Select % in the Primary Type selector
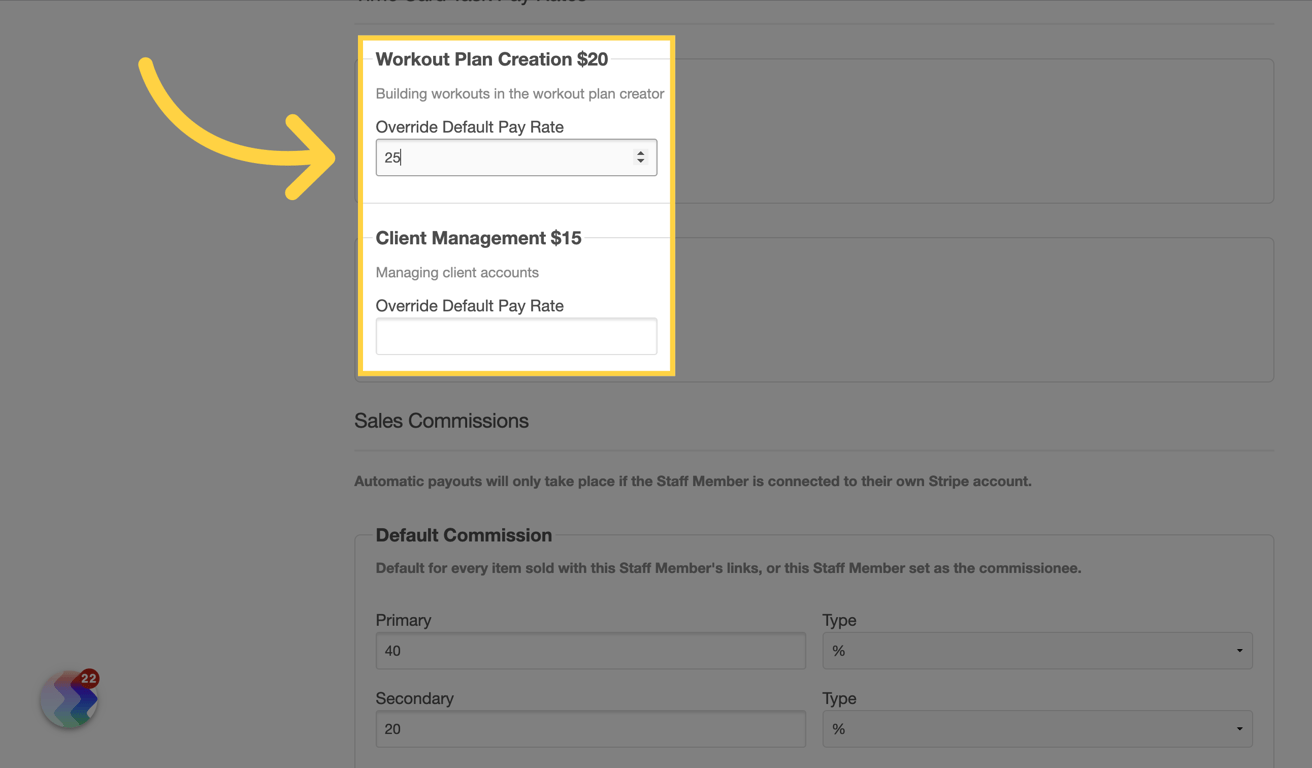Viewport: 1312px width, 768px height. tap(1037, 650)
